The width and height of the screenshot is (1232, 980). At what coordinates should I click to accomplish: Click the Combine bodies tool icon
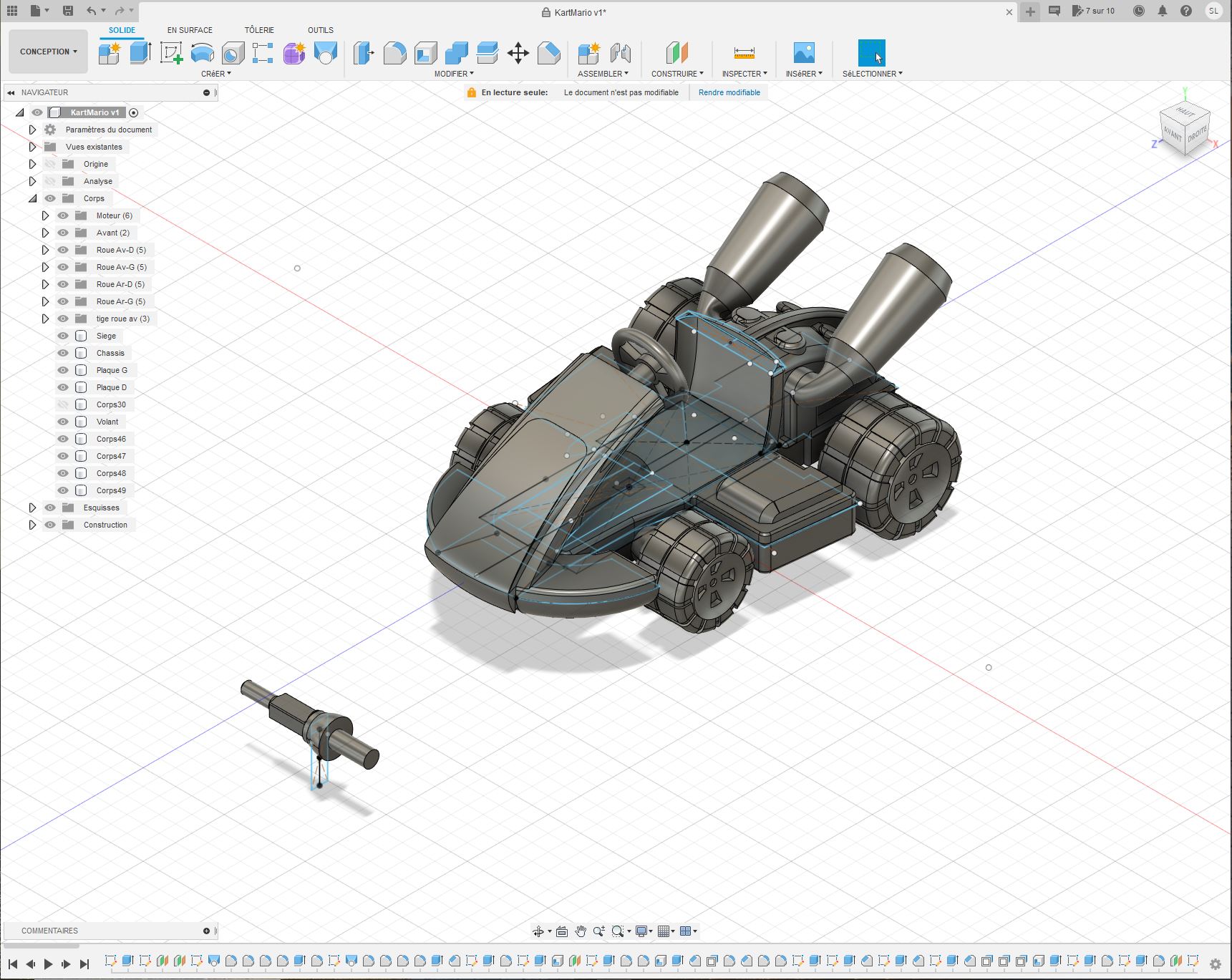click(456, 53)
